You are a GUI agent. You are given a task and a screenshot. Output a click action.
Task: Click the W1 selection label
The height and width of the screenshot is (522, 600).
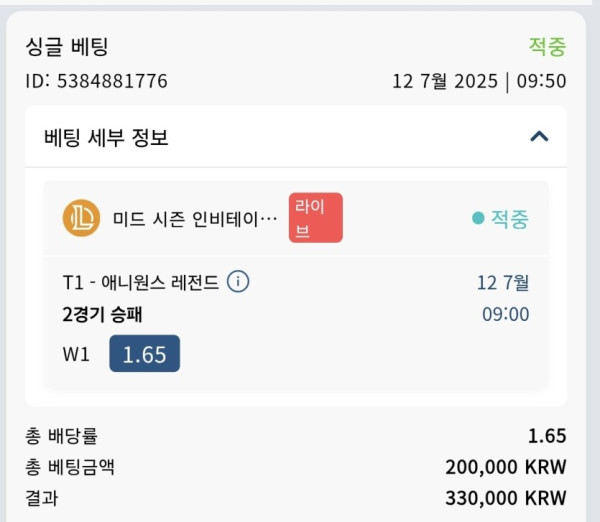tap(76, 354)
